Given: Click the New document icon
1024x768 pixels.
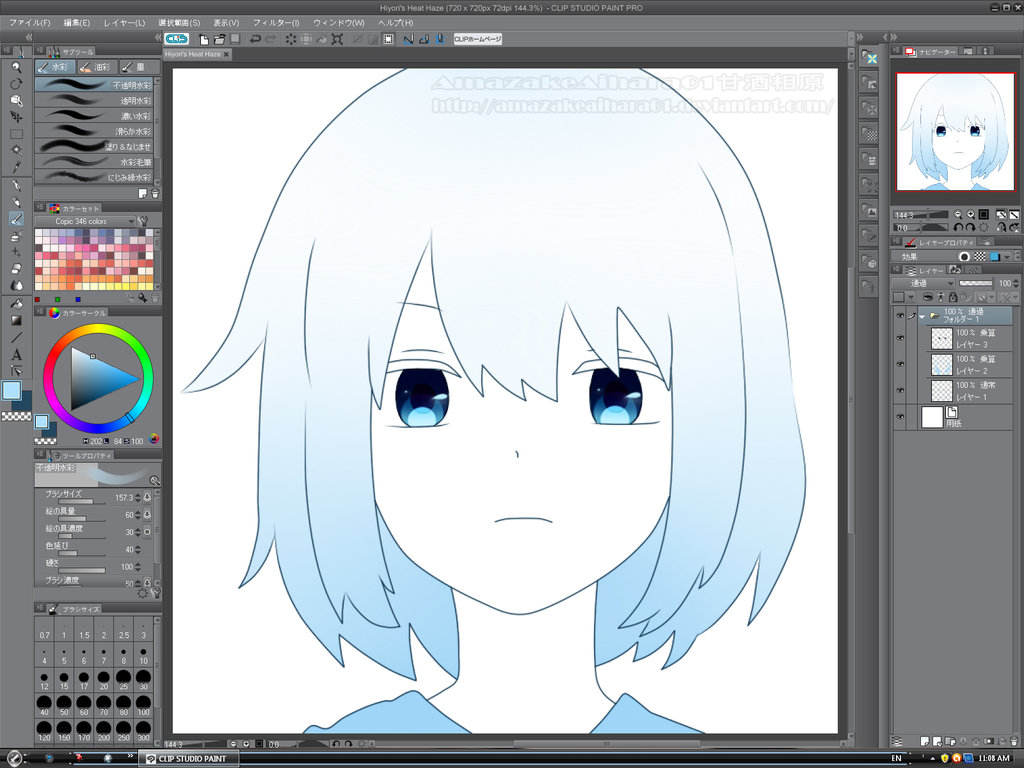Looking at the screenshot, I should pyautogui.click(x=204, y=39).
